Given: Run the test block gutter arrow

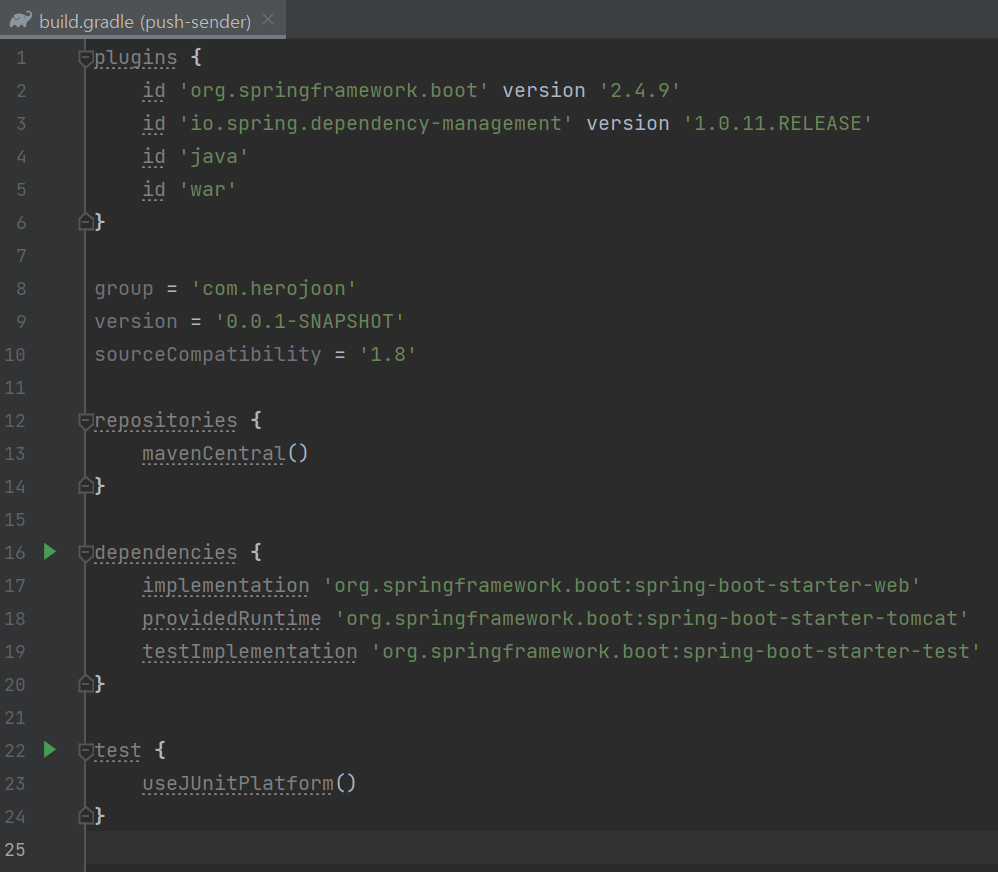Looking at the screenshot, I should pyautogui.click(x=50, y=750).
